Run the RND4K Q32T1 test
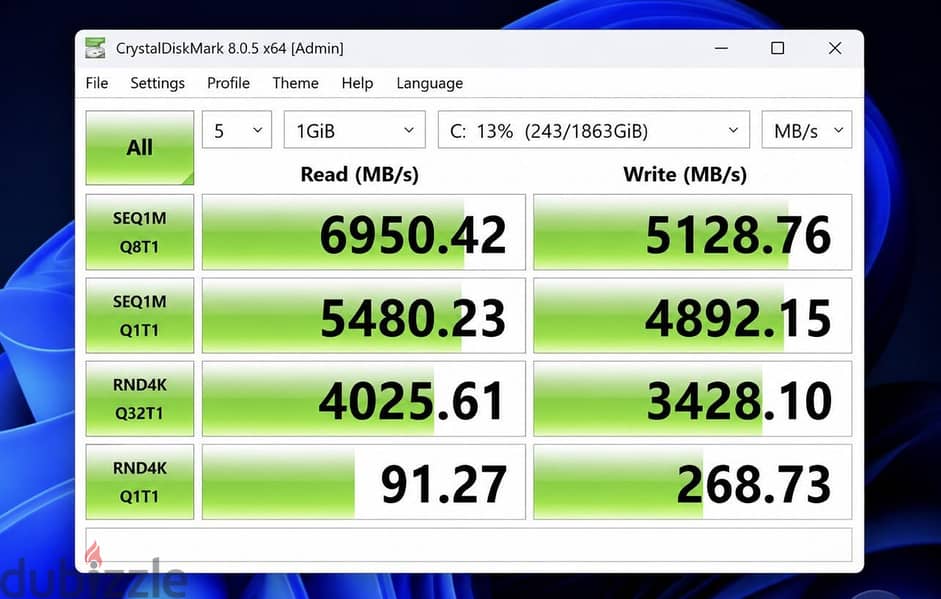Viewport: 941px width, 599px height. click(140, 399)
